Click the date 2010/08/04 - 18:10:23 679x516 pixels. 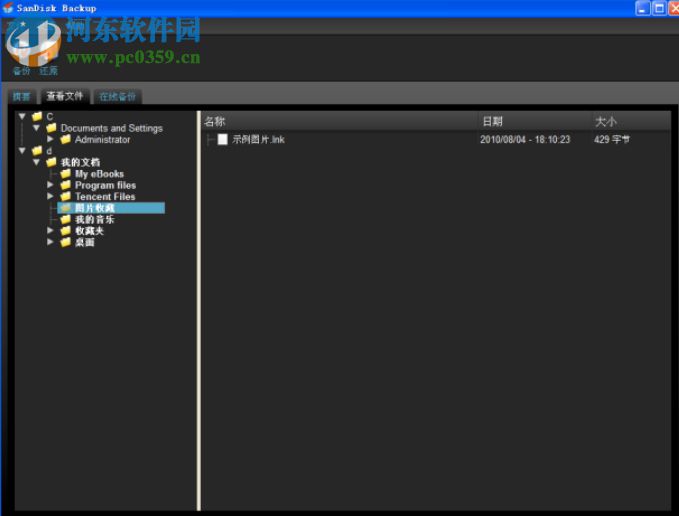525,139
